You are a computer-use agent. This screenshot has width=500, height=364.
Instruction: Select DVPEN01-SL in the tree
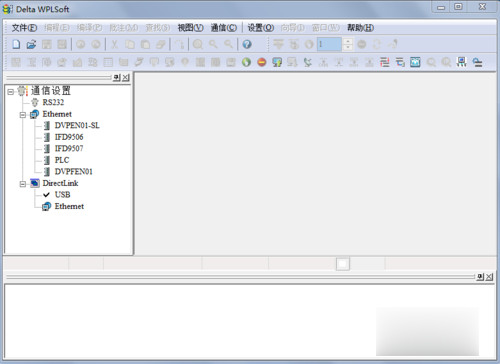pyautogui.click(x=77, y=125)
